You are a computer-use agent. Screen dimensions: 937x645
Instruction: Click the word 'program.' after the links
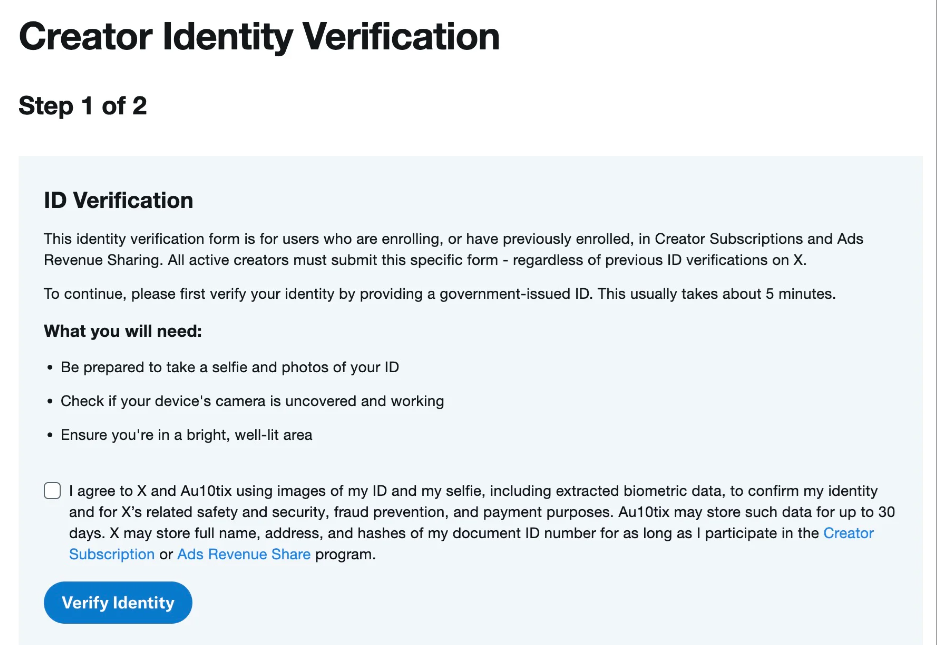click(x=345, y=554)
